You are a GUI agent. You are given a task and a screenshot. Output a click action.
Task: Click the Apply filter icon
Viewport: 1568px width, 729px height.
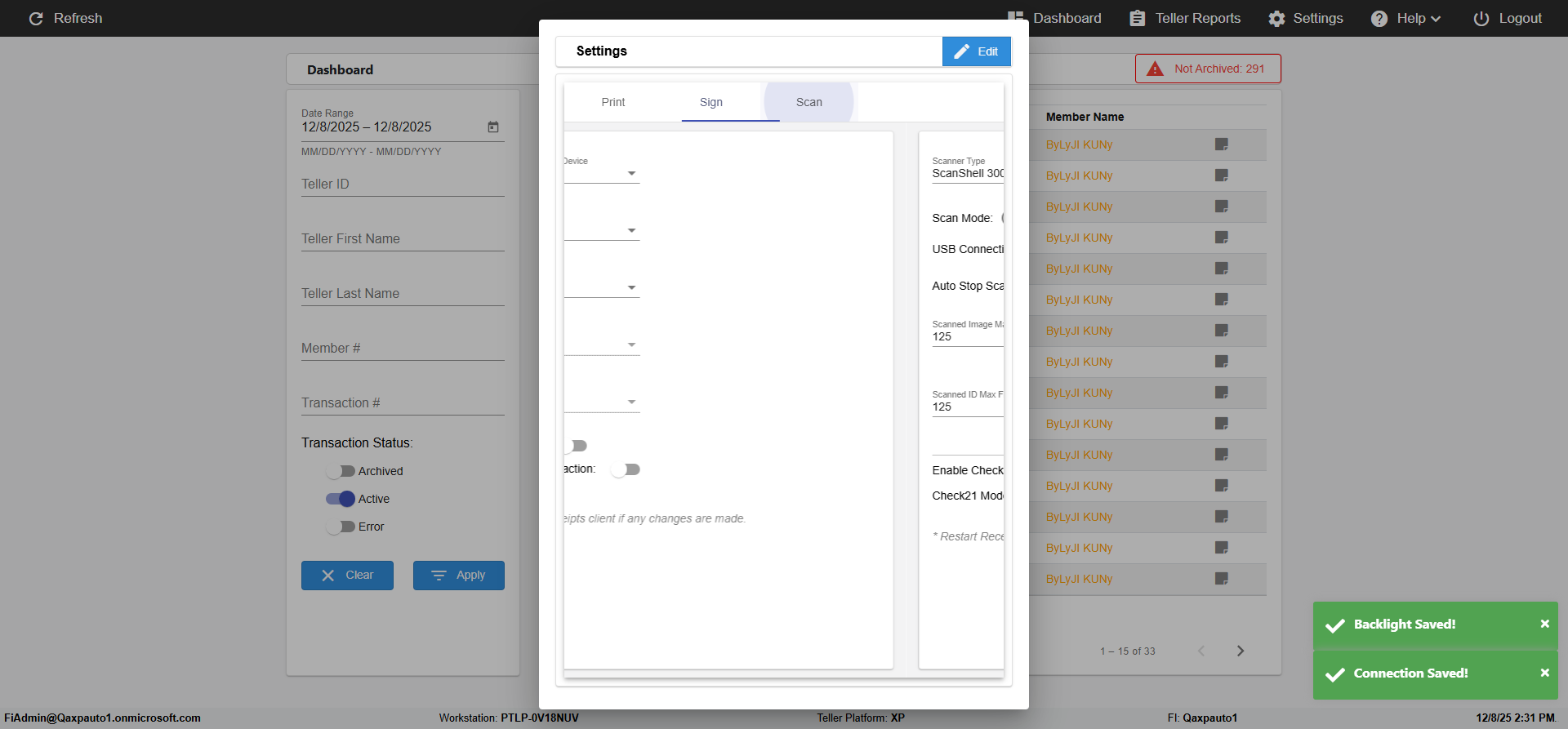[x=439, y=576]
